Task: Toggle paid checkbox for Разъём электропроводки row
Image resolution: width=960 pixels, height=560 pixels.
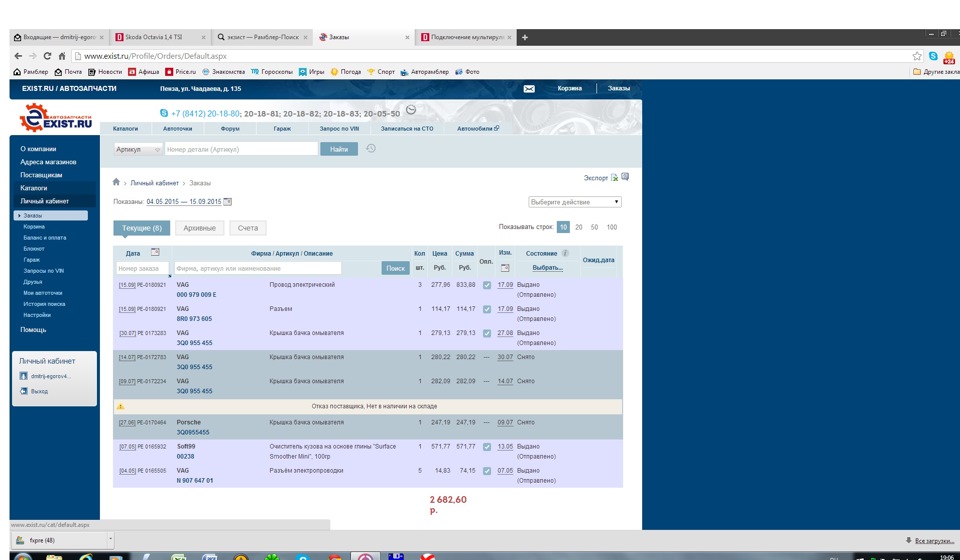Action: (x=487, y=471)
